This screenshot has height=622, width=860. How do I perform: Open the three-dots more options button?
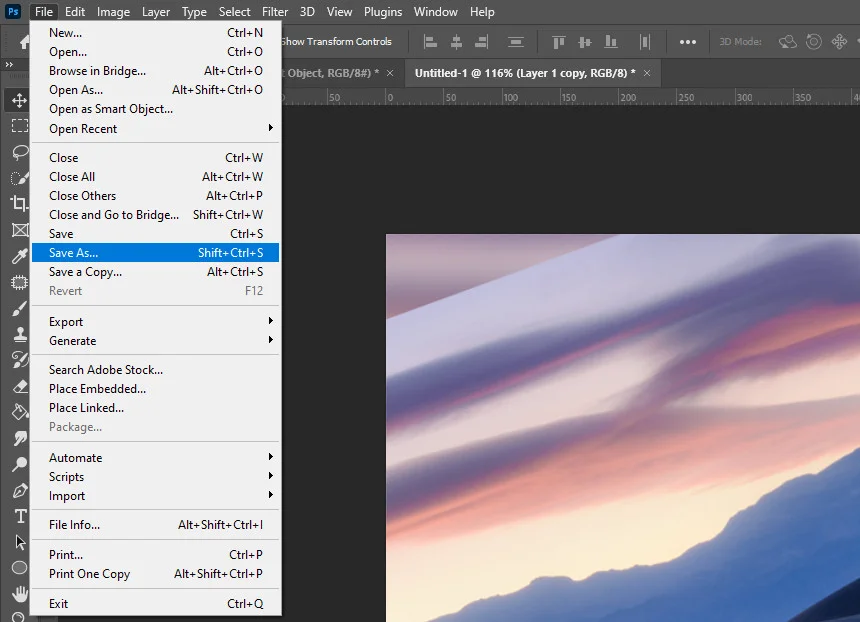point(688,42)
